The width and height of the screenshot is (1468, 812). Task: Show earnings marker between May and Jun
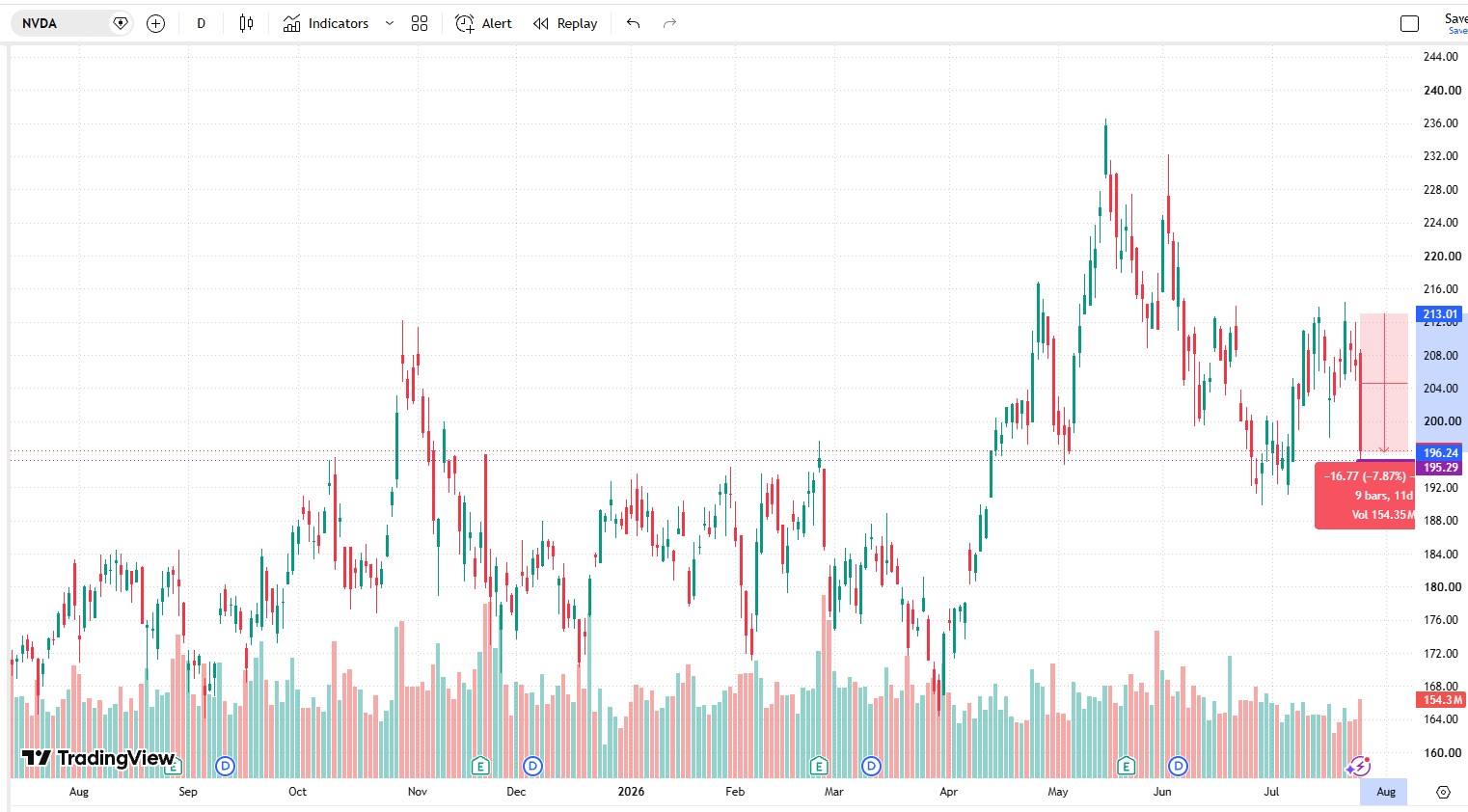(x=1126, y=767)
